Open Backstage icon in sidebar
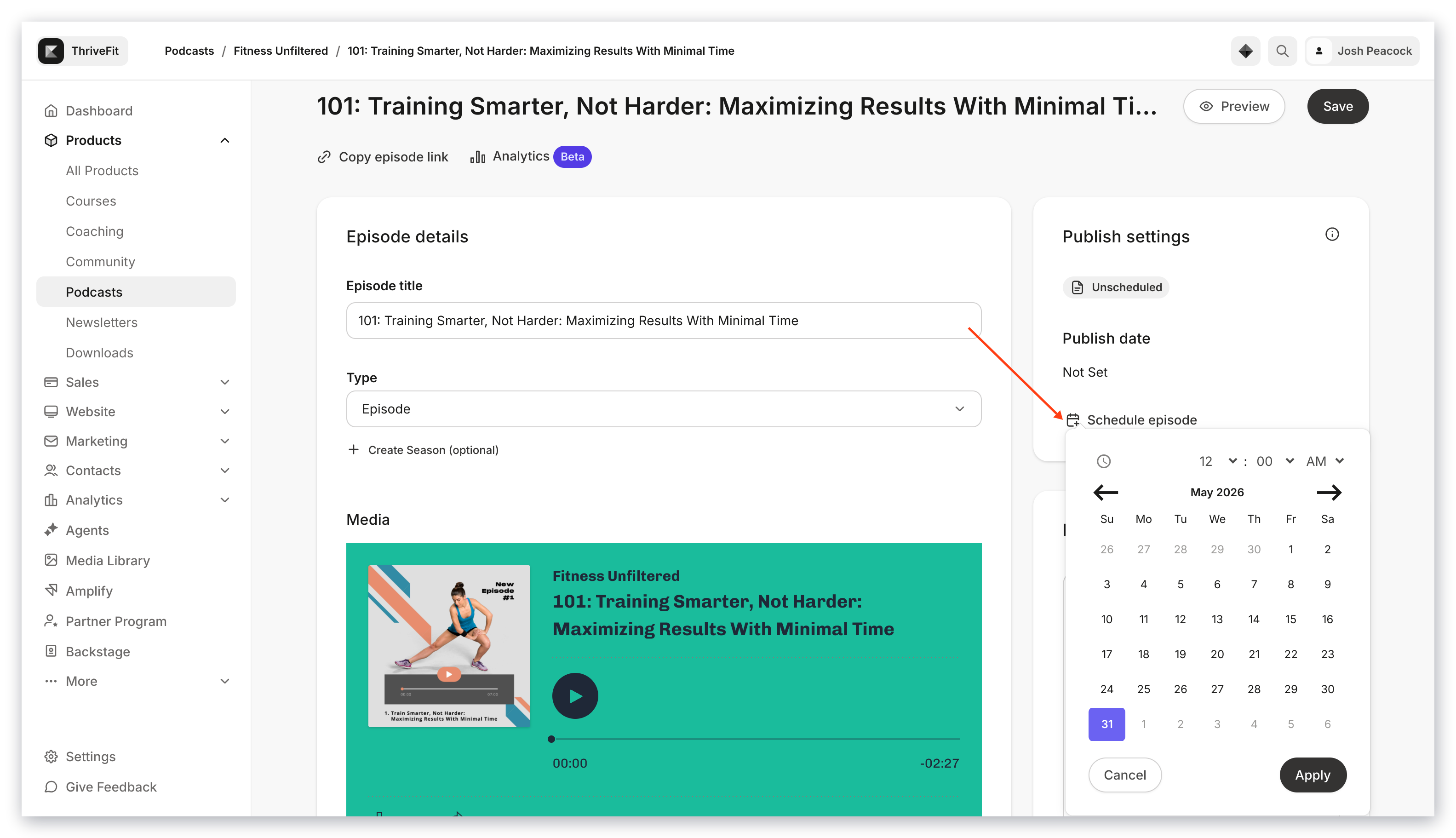 click(x=51, y=651)
